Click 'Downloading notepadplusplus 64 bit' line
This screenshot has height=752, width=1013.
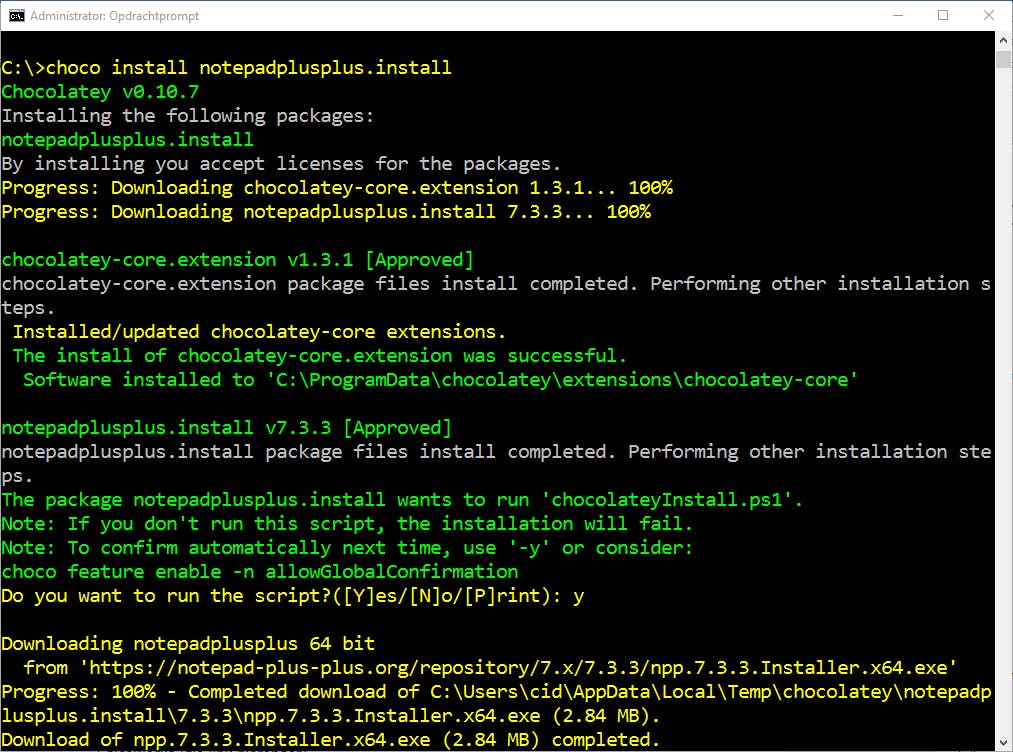(x=188, y=643)
